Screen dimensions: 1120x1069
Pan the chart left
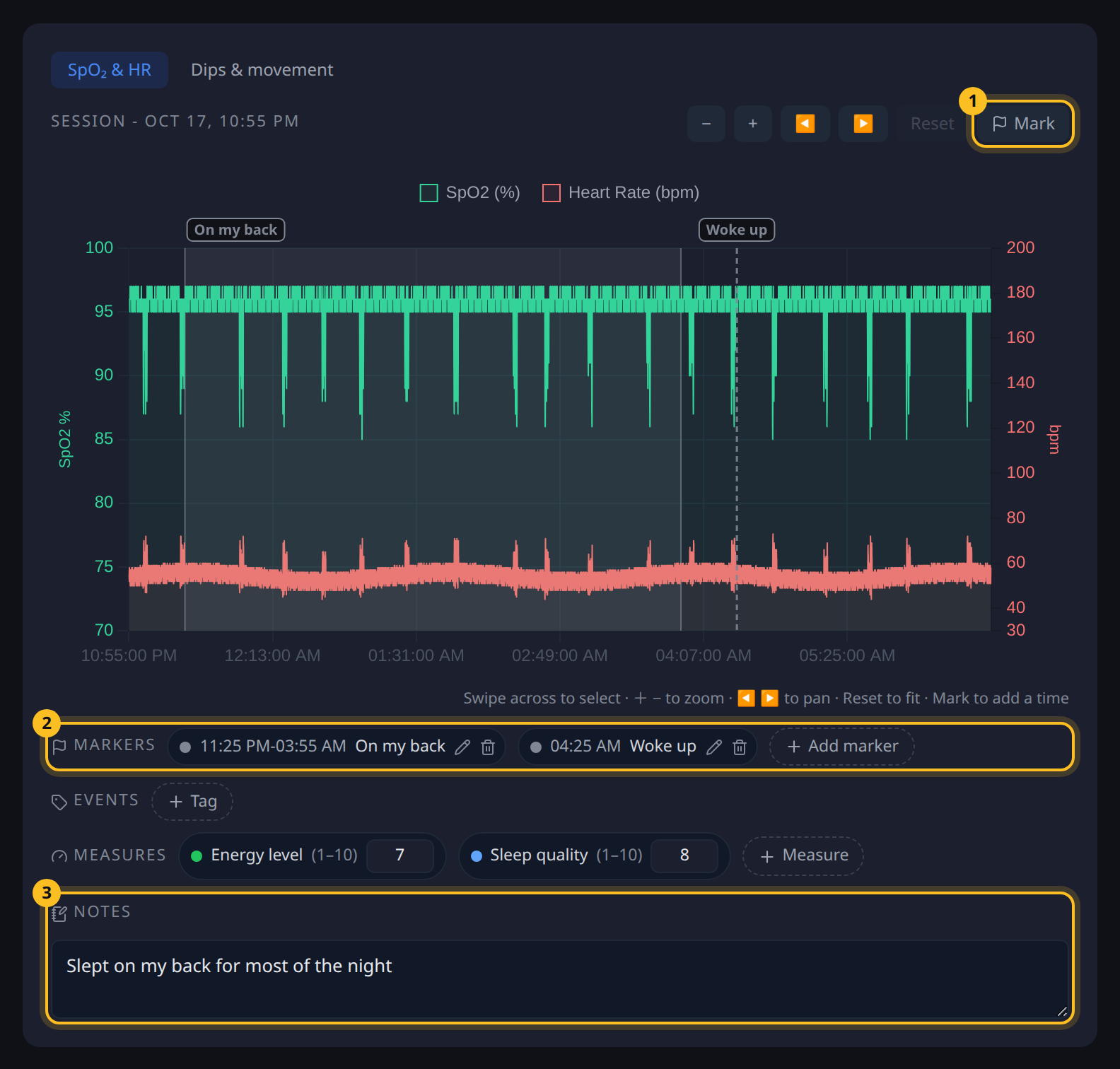(x=805, y=124)
